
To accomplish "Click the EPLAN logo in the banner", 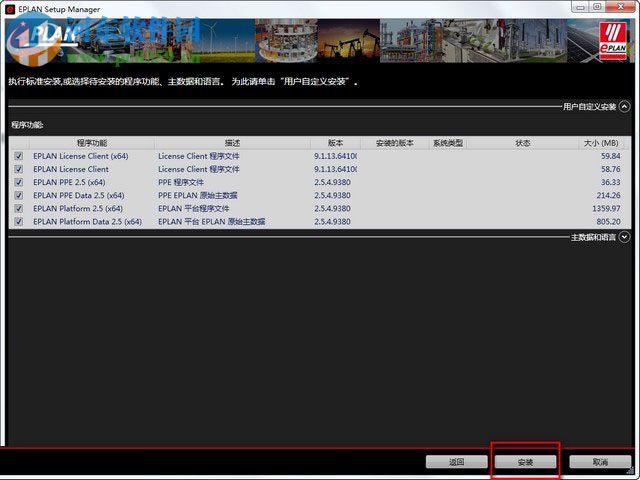I will pyautogui.click(x=613, y=41).
